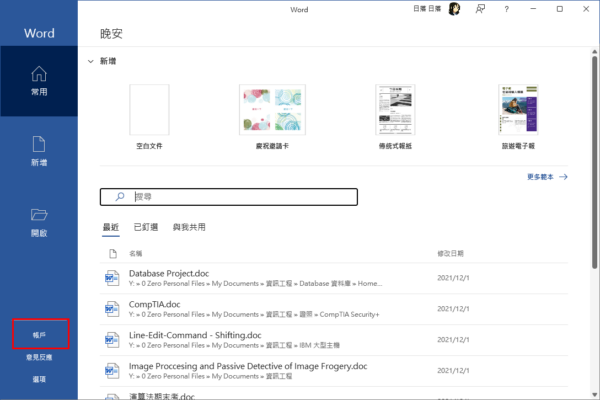The height and width of the screenshot is (400, 600).
Task: Sort by the 名稱 column header
Action: 135,253
